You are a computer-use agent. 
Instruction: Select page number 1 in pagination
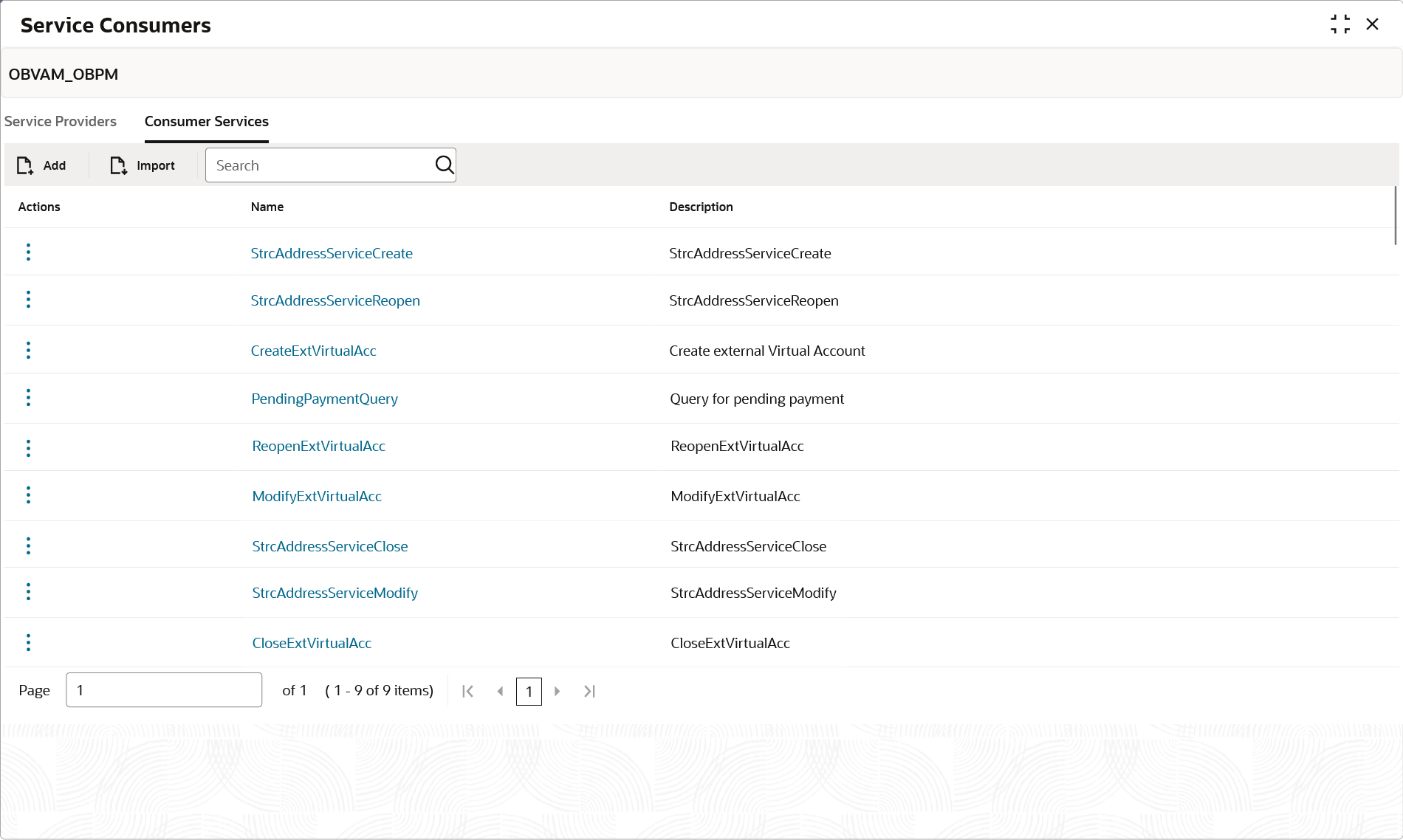click(x=529, y=692)
